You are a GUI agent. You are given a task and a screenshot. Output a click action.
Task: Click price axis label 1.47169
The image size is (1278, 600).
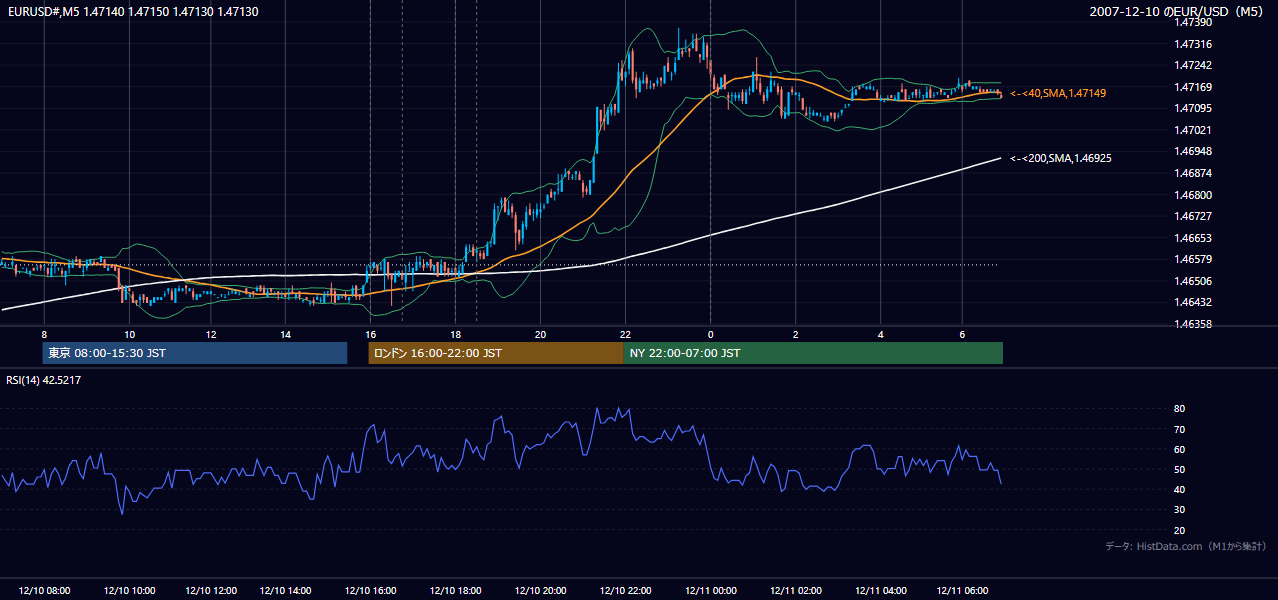[1193, 87]
